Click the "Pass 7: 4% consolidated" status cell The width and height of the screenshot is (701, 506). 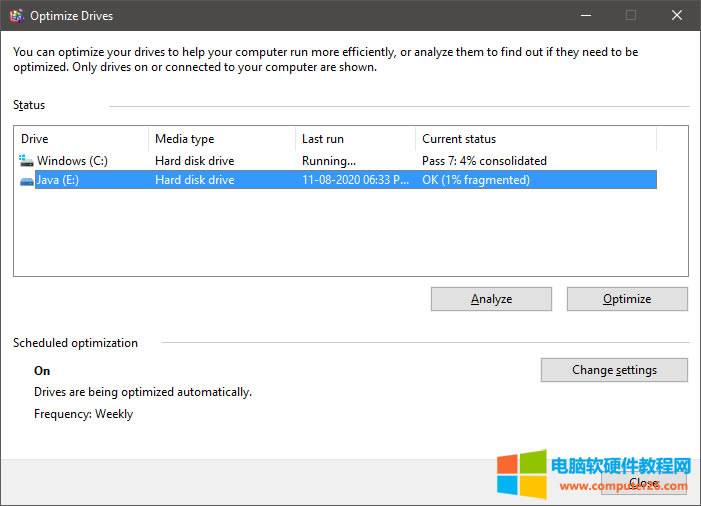point(484,160)
